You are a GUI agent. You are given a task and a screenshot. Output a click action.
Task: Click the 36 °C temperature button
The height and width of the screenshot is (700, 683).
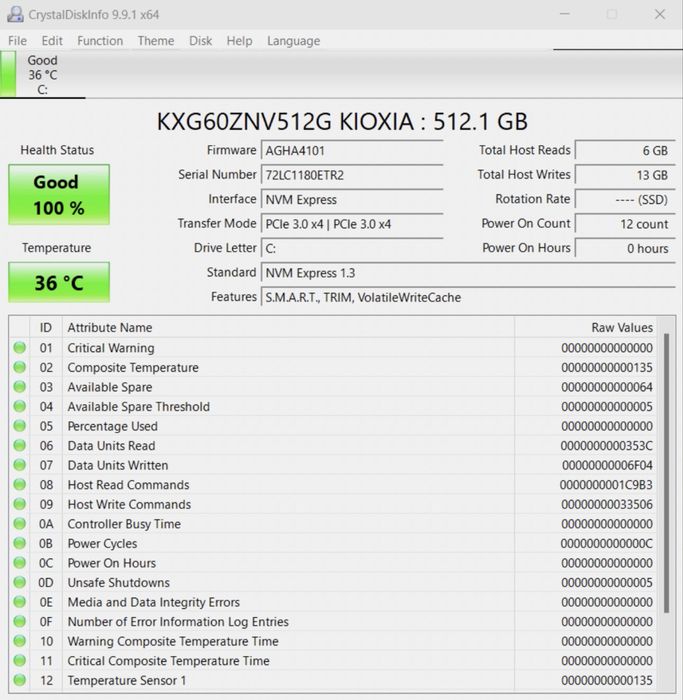point(59,282)
